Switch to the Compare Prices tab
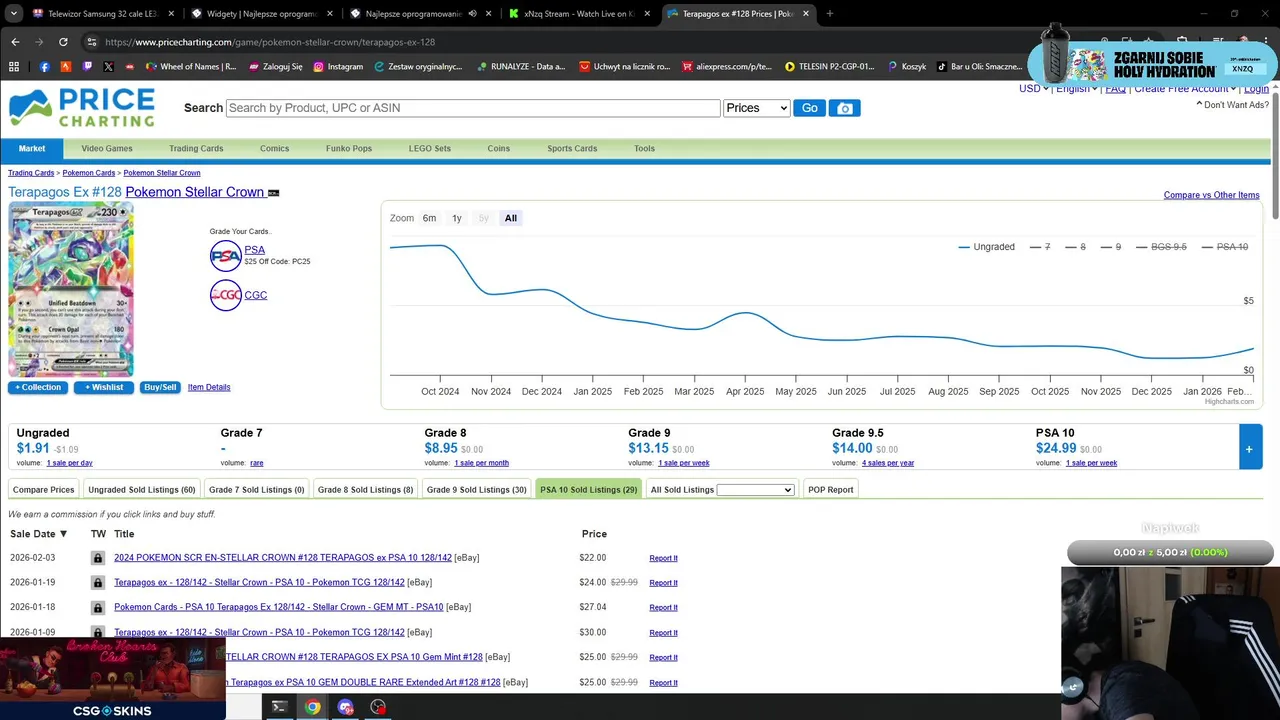1280x720 pixels. pyautogui.click(x=44, y=490)
